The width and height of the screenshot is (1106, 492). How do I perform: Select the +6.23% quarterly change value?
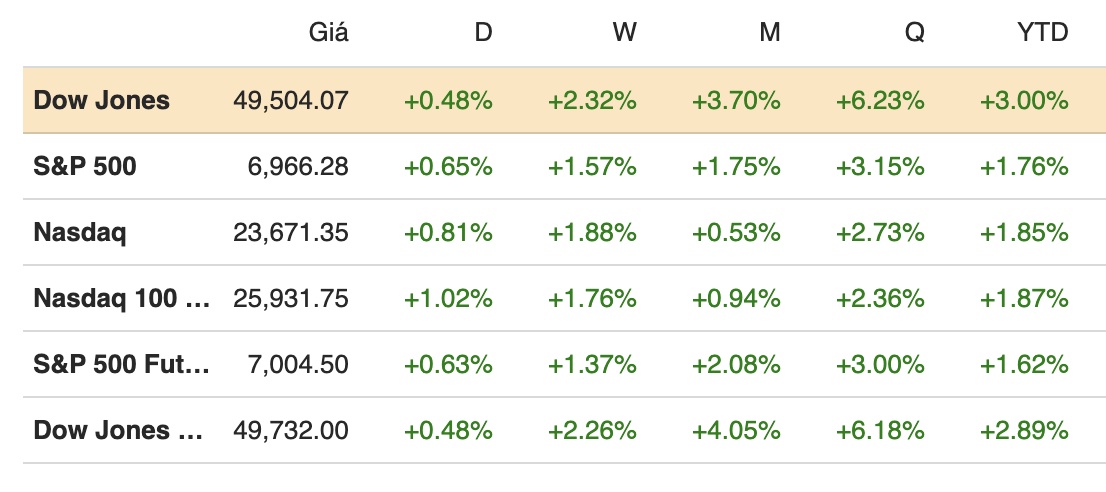(x=880, y=101)
